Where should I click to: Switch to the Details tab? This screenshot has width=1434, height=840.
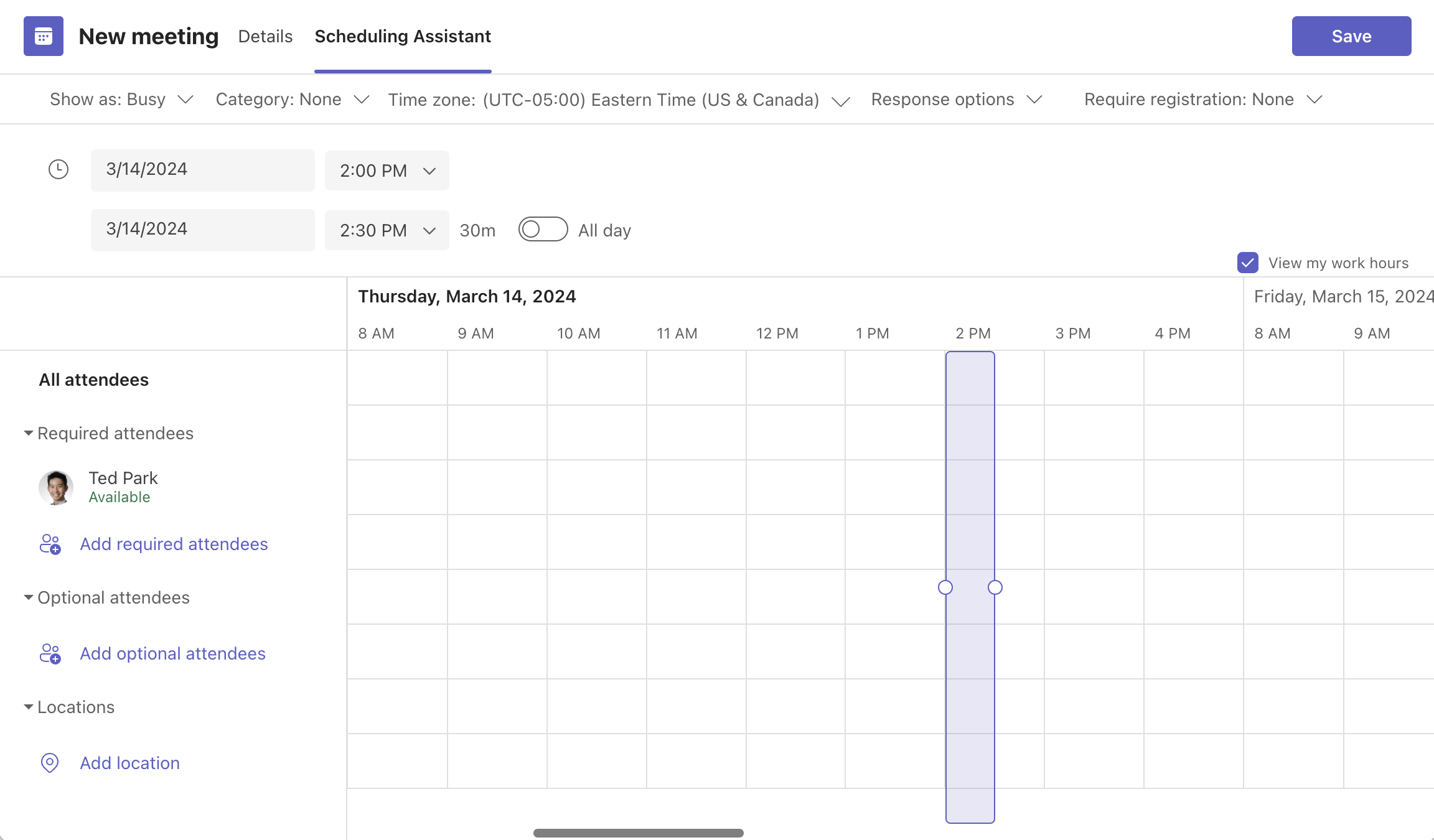pyautogui.click(x=265, y=36)
